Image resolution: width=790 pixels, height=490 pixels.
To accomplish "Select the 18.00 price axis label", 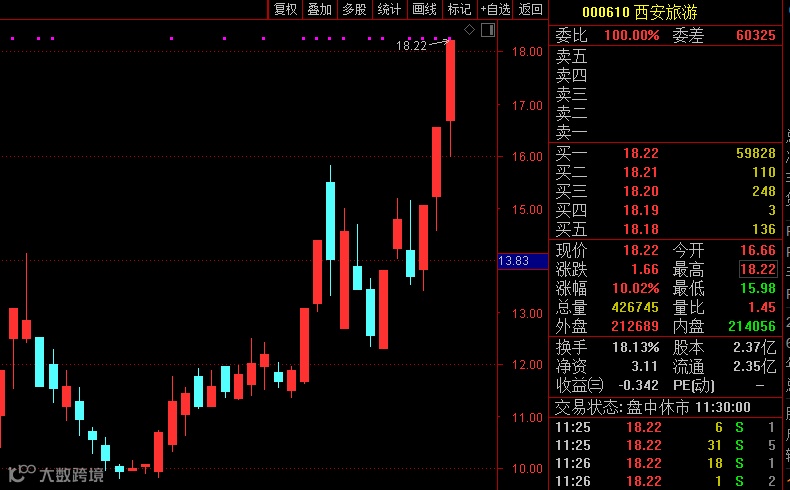I will tap(527, 52).
